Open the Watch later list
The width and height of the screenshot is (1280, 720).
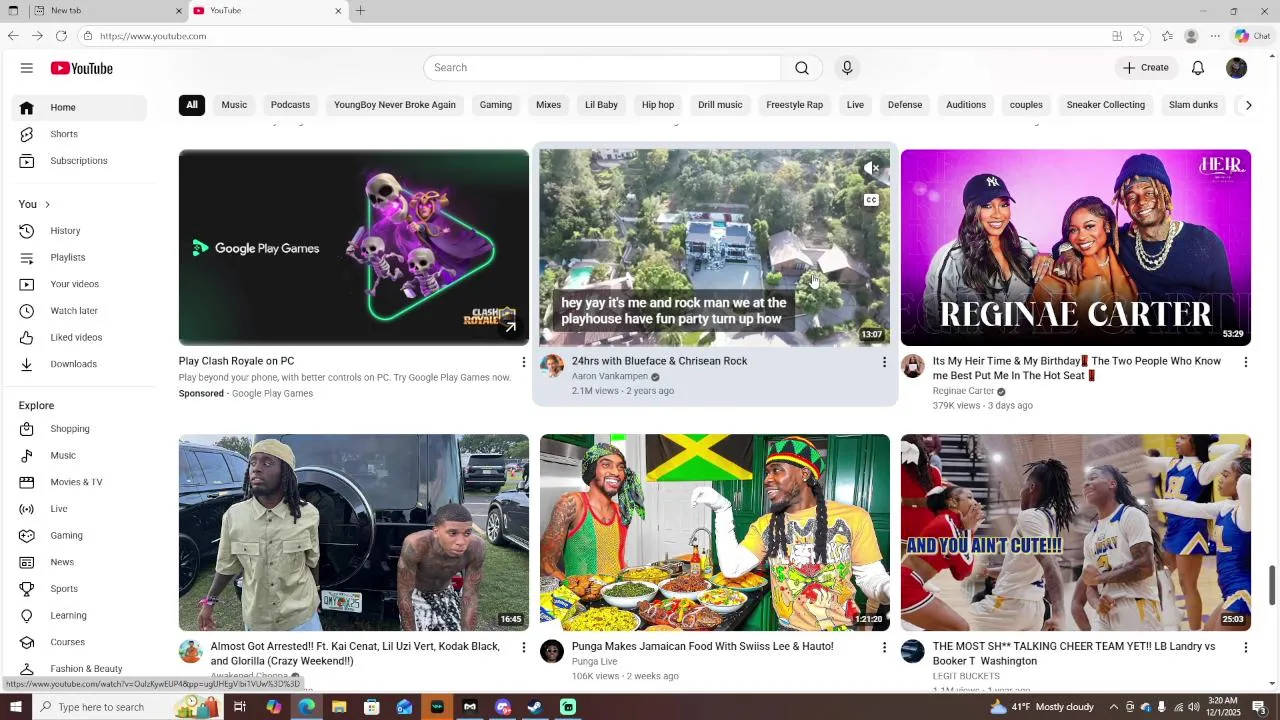tap(74, 311)
